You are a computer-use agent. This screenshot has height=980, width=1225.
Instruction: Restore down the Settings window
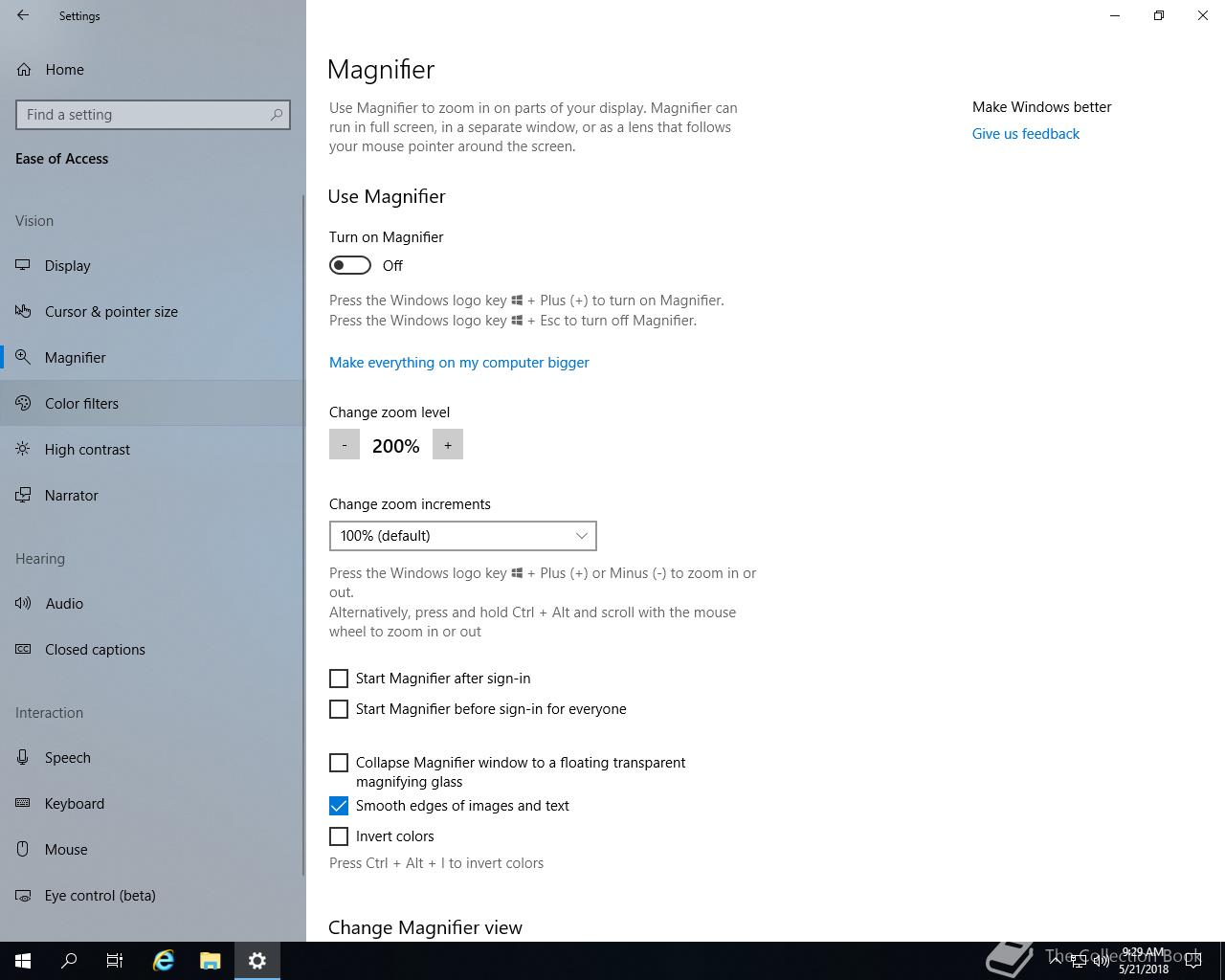(1159, 15)
